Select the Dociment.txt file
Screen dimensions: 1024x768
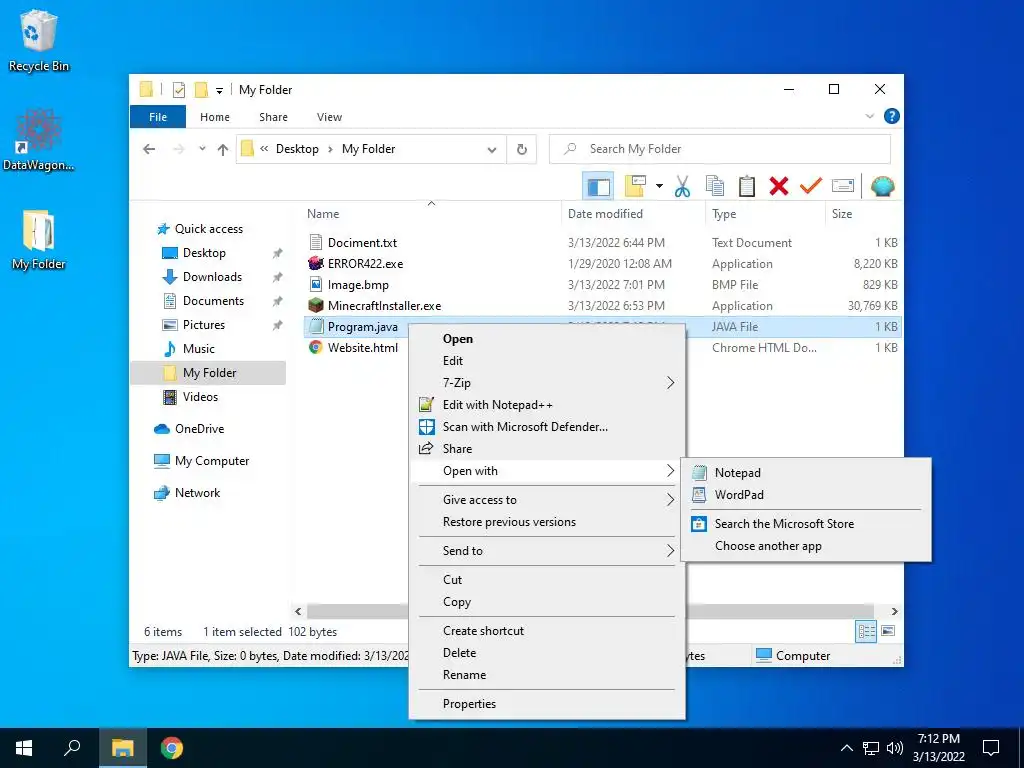[362, 243]
